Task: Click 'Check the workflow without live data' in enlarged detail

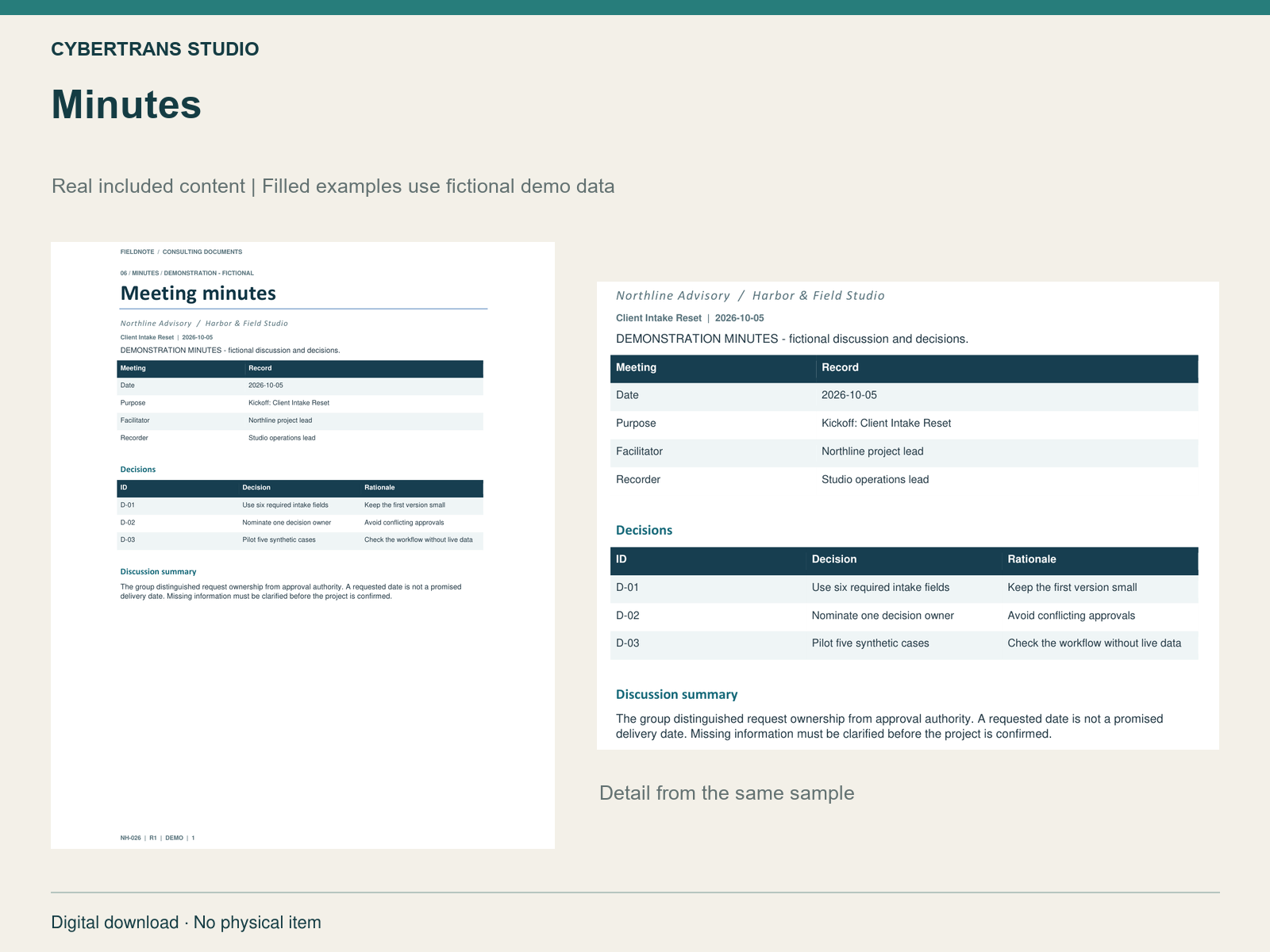Action: (1095, 643)
